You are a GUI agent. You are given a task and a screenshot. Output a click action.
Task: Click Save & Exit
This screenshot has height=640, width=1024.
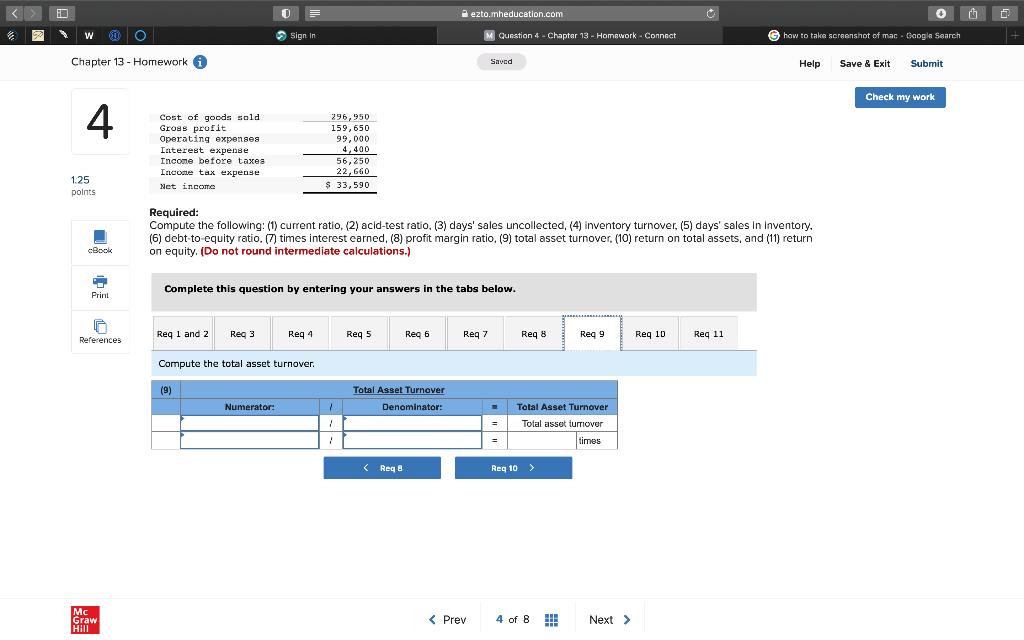tap(864, 63)
